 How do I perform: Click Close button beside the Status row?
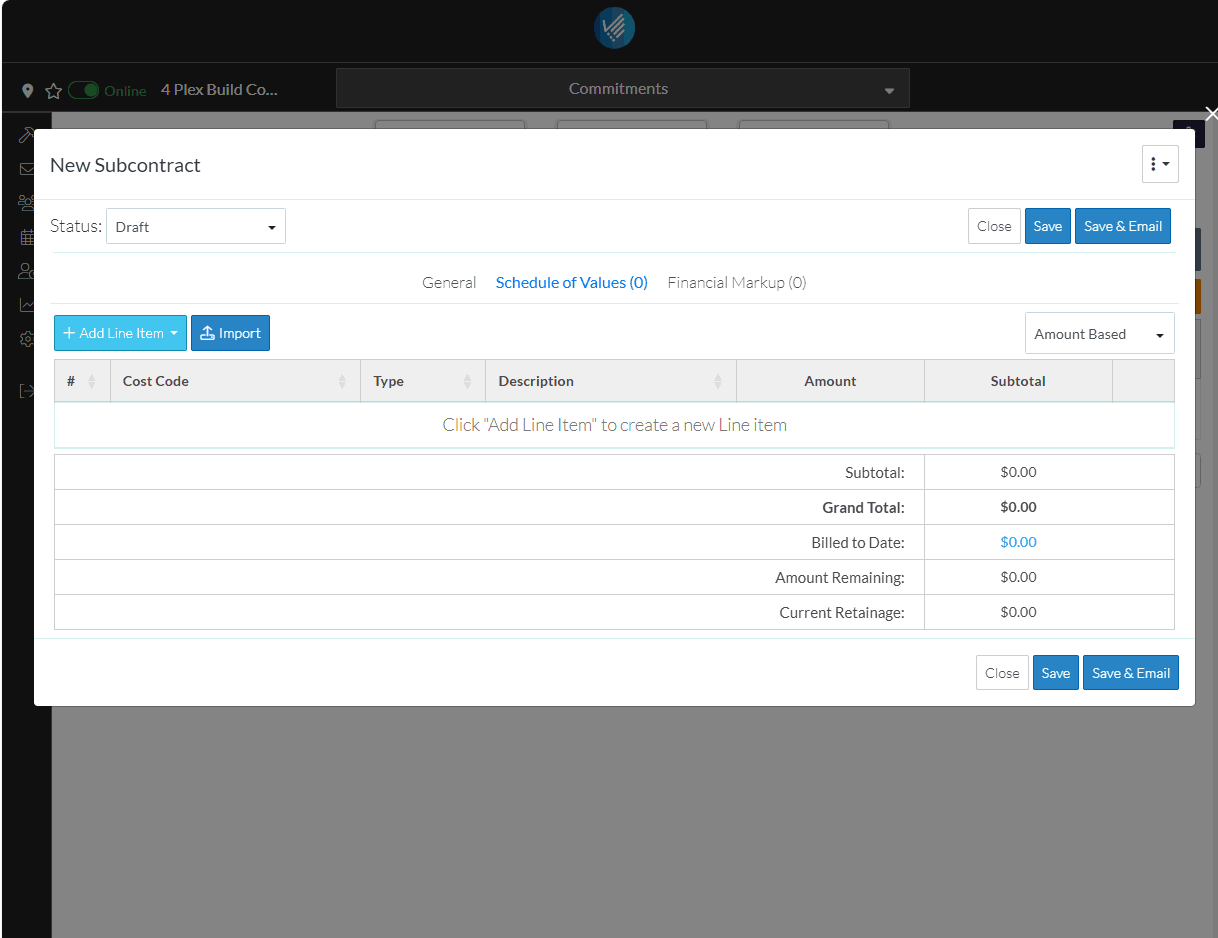coord(994,226)
